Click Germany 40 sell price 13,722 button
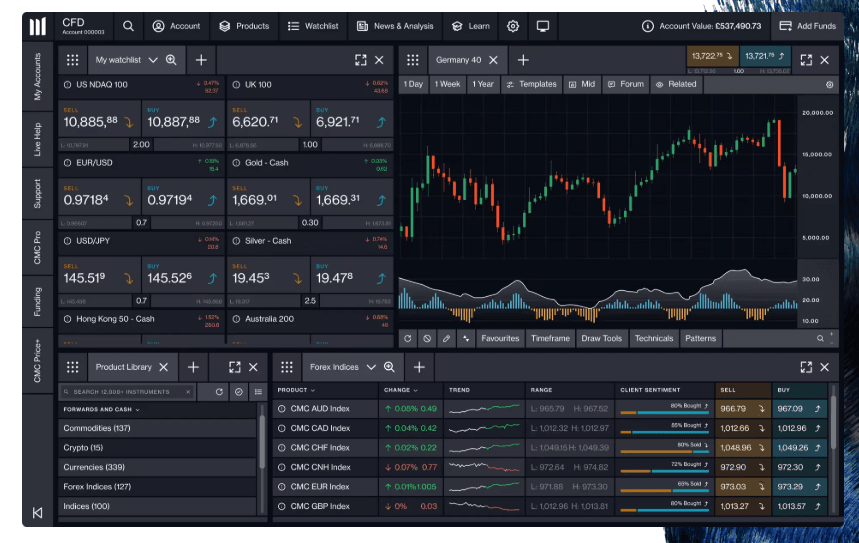859x543 pixels. pyautogui.click(x=712, y=56)
